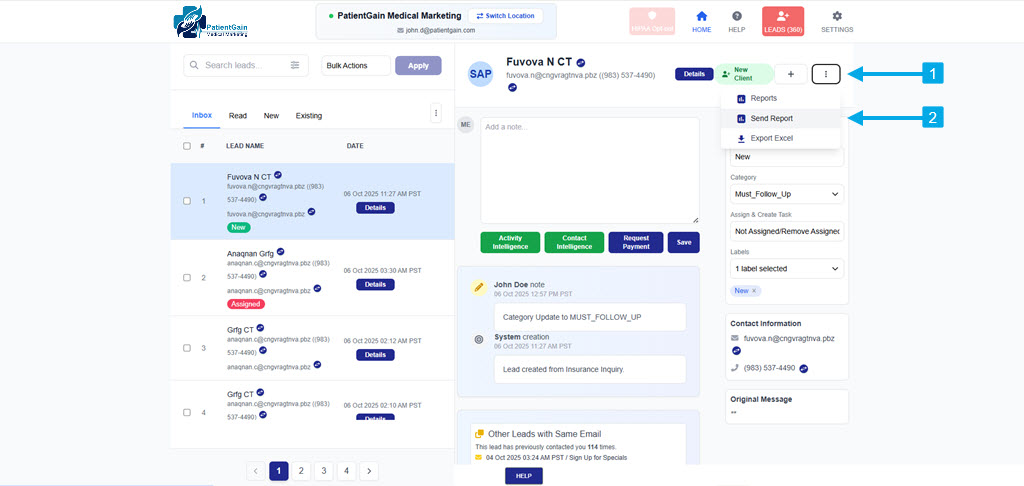Screen dimensions: 1024x486
Task: Click the phone icon in Contact Information
Action: (x=735, y=368)
